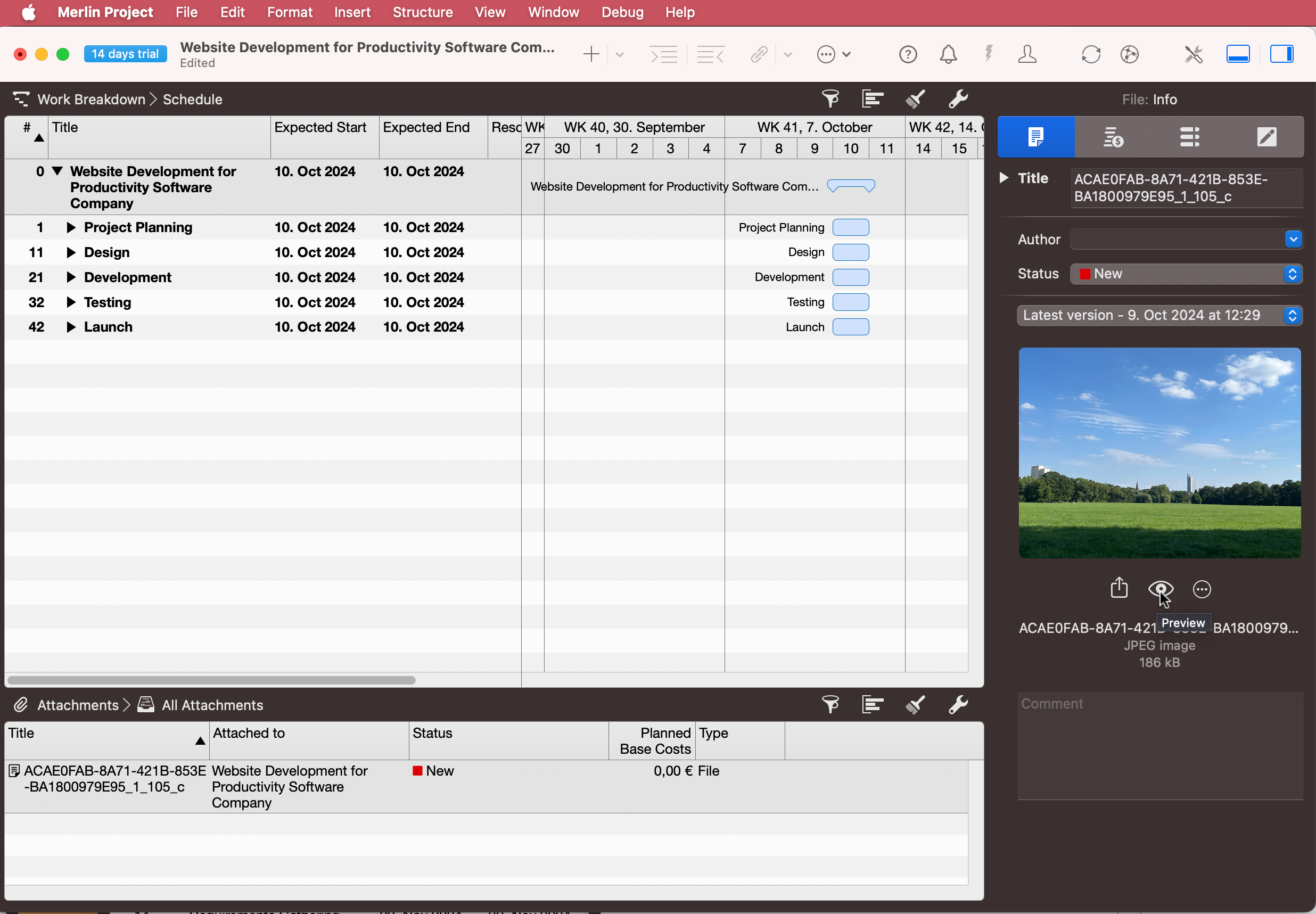Toggle the bottom panel view button

[x=1238, y=54]
